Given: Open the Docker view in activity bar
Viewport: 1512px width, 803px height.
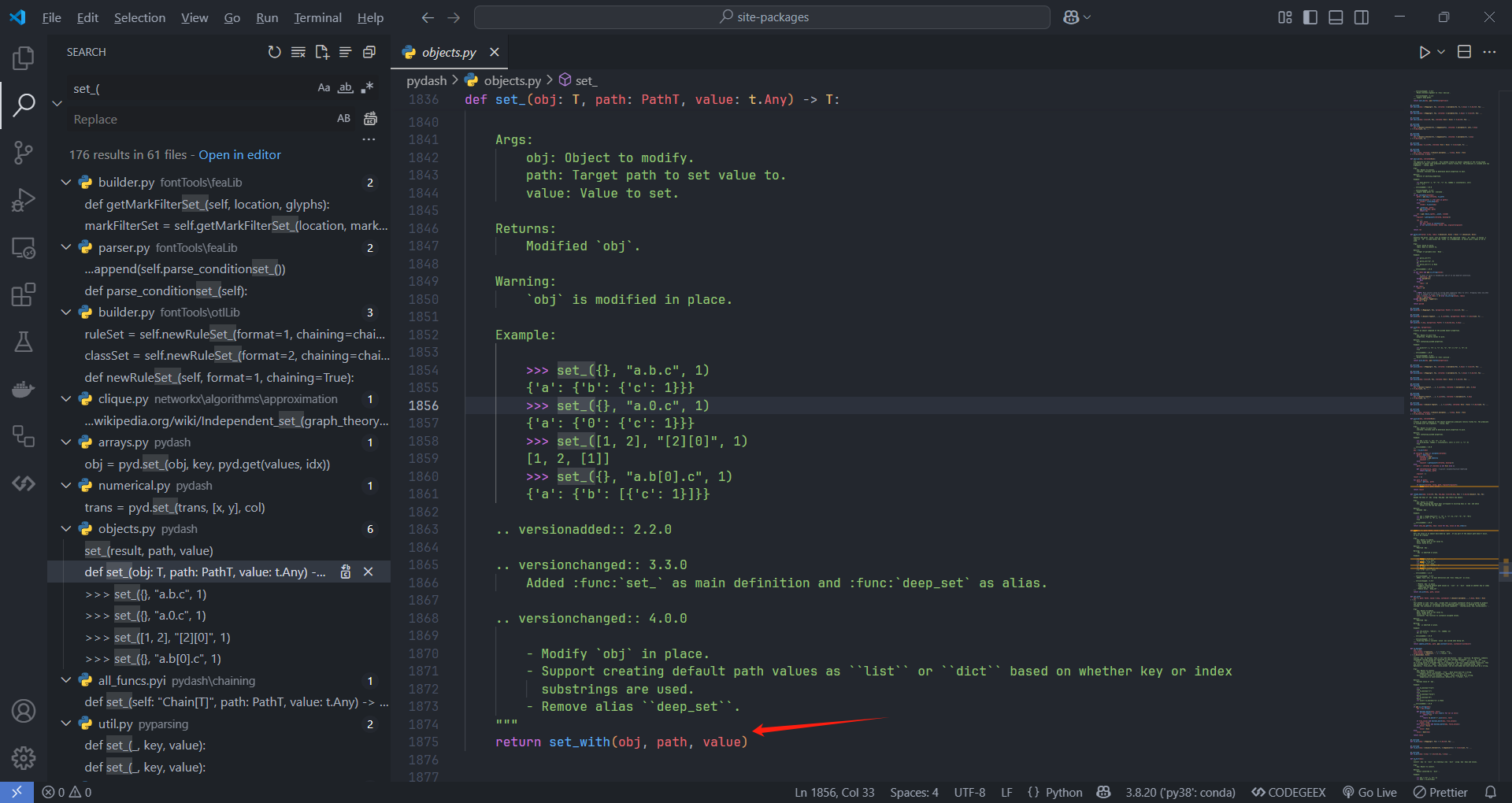Looking at the screenshot, I should [x=24, y=389].
